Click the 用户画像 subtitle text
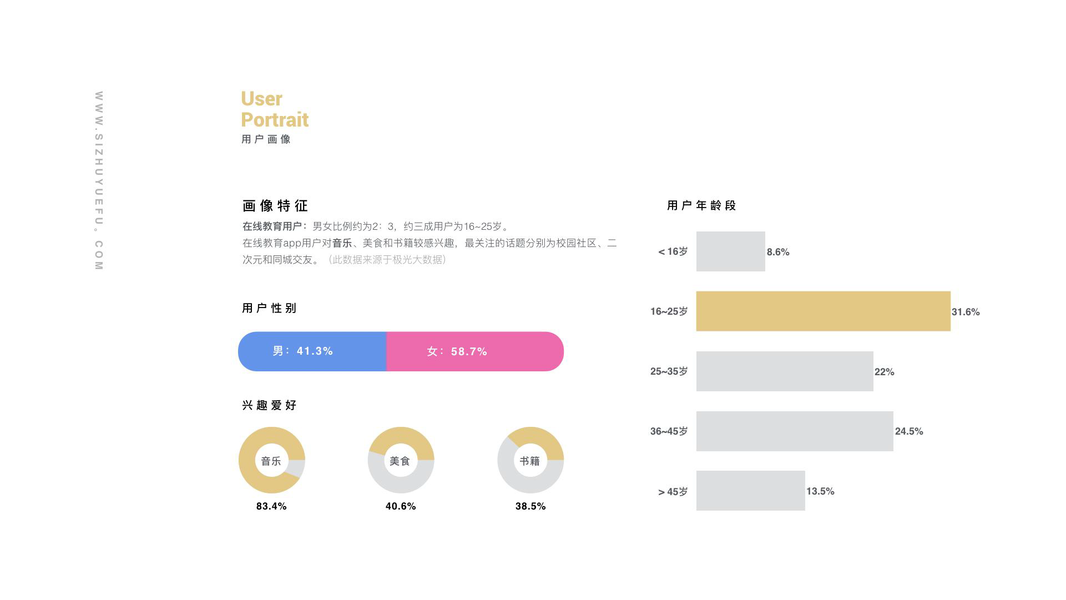 pyautogui.click(x=266, y=140)
